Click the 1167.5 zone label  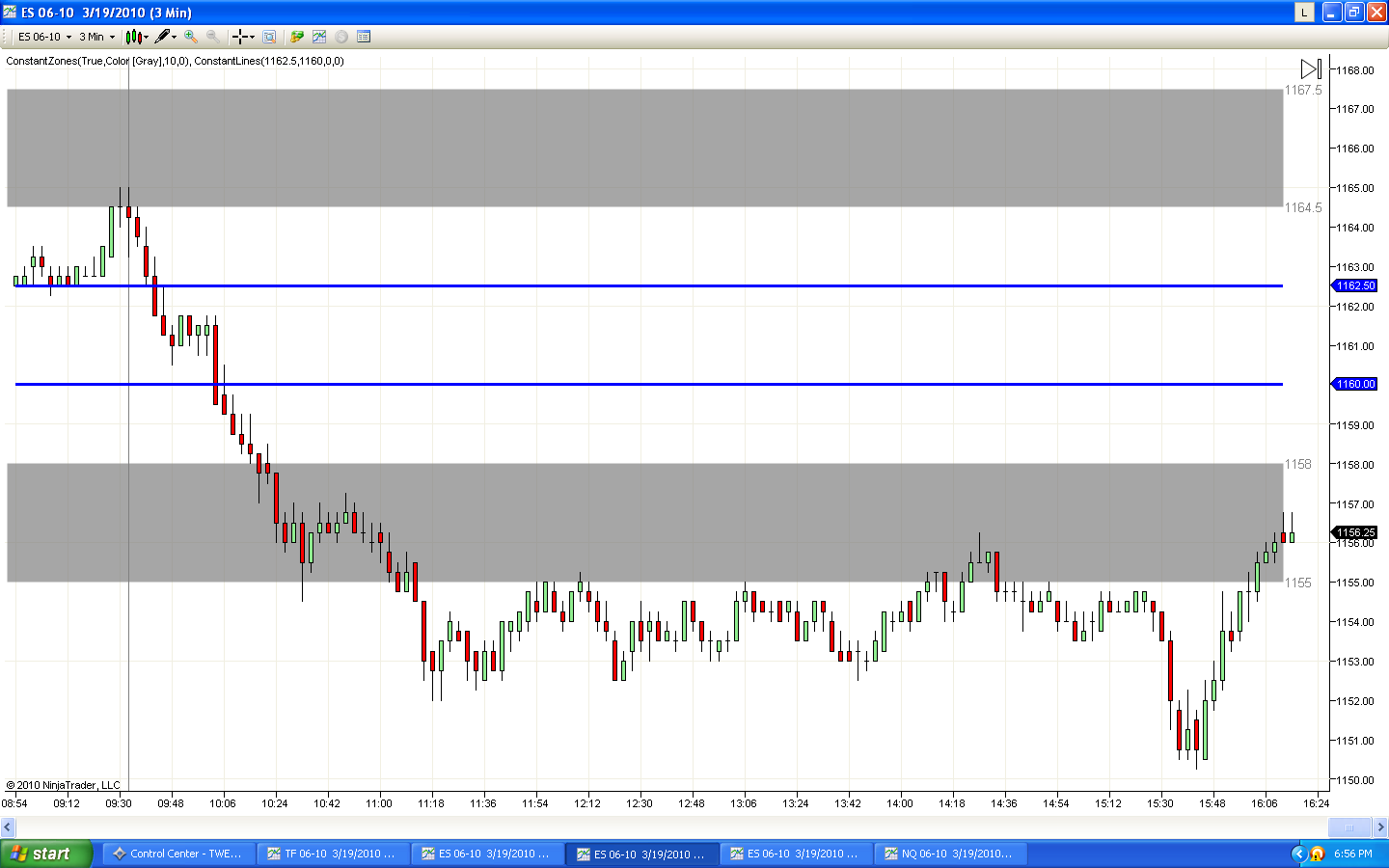[x=1303, y=90]
